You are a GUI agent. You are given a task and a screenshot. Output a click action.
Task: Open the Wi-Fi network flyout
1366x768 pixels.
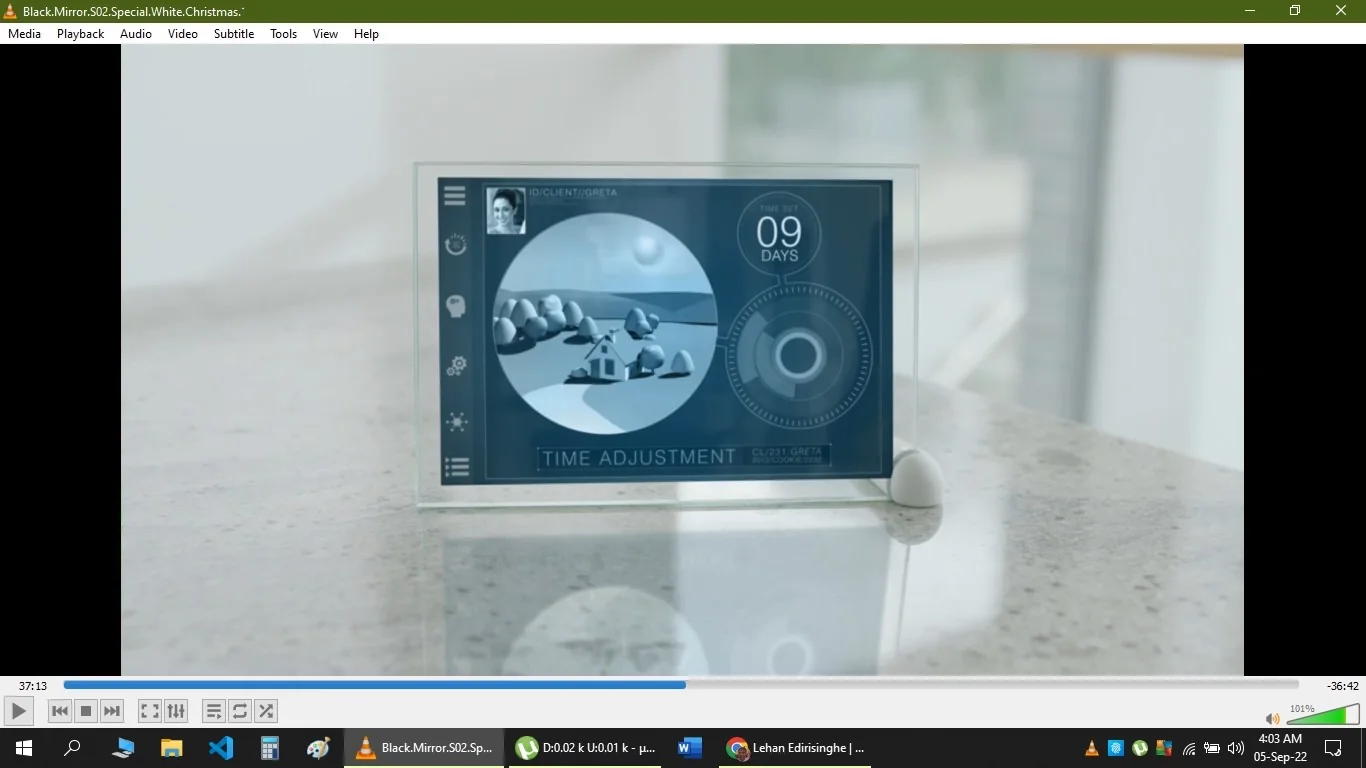[x=1189, y=748]
